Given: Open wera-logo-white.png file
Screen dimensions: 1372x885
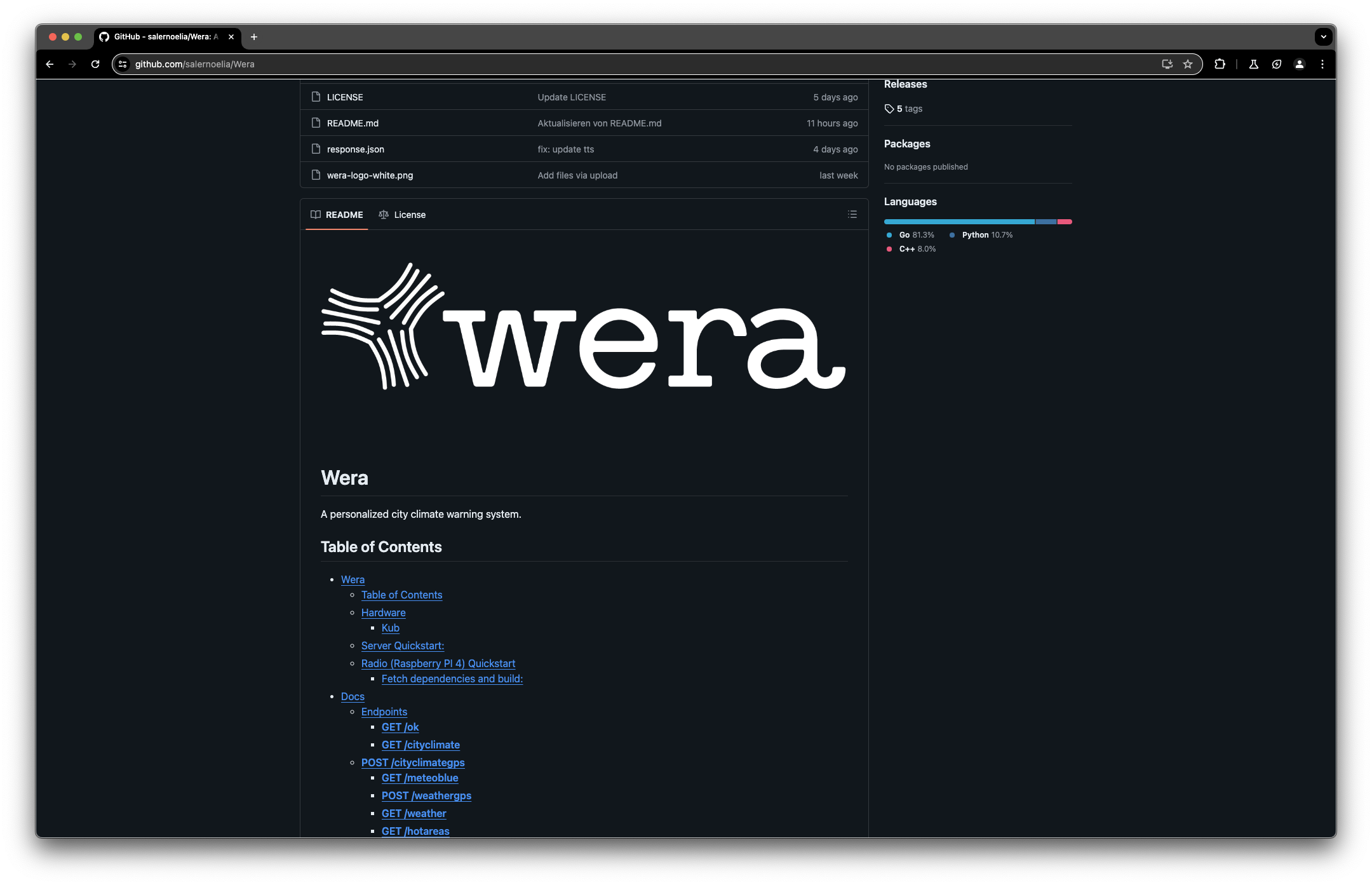Looking at the screenshot, I should (x=370, y=175).
